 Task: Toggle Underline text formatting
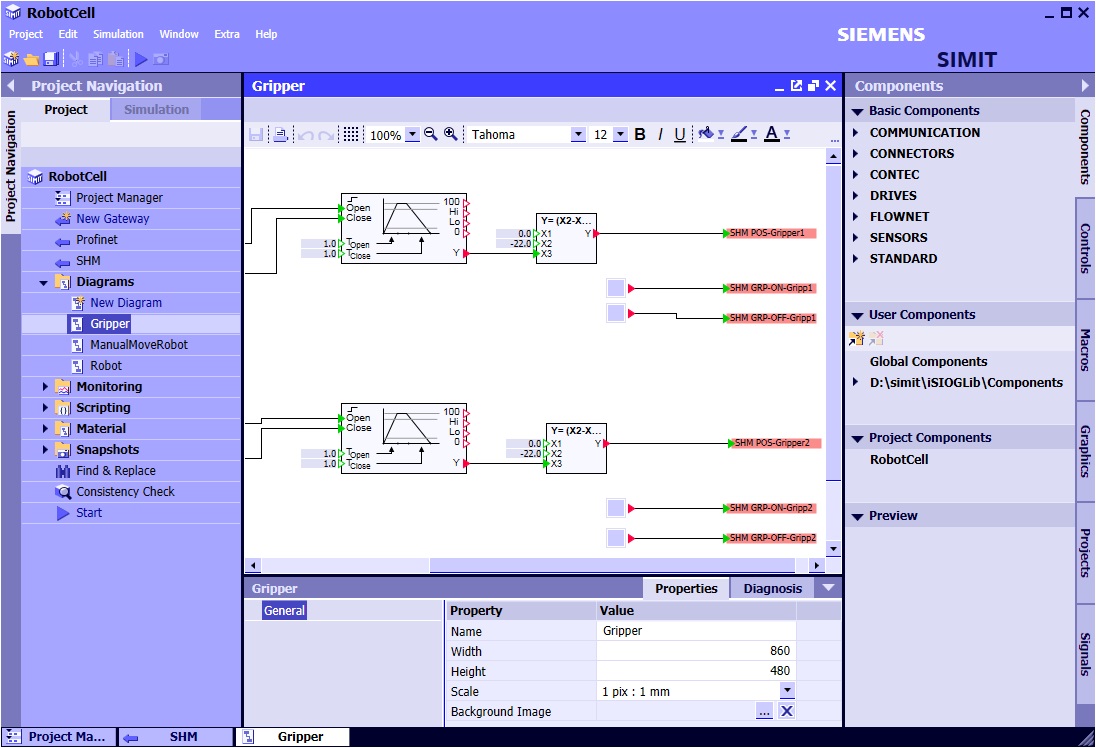(x=680, y=134)
